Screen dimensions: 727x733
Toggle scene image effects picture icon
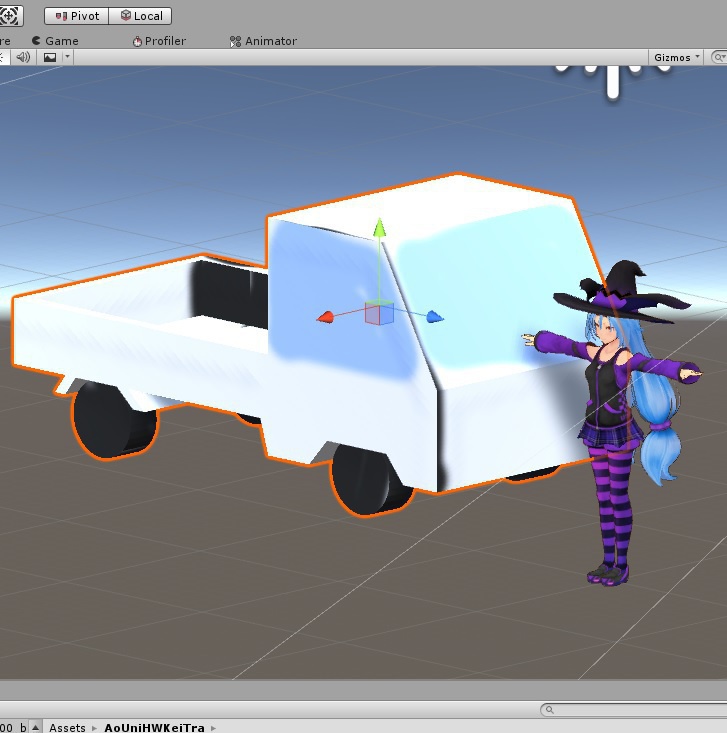(50, 57)
